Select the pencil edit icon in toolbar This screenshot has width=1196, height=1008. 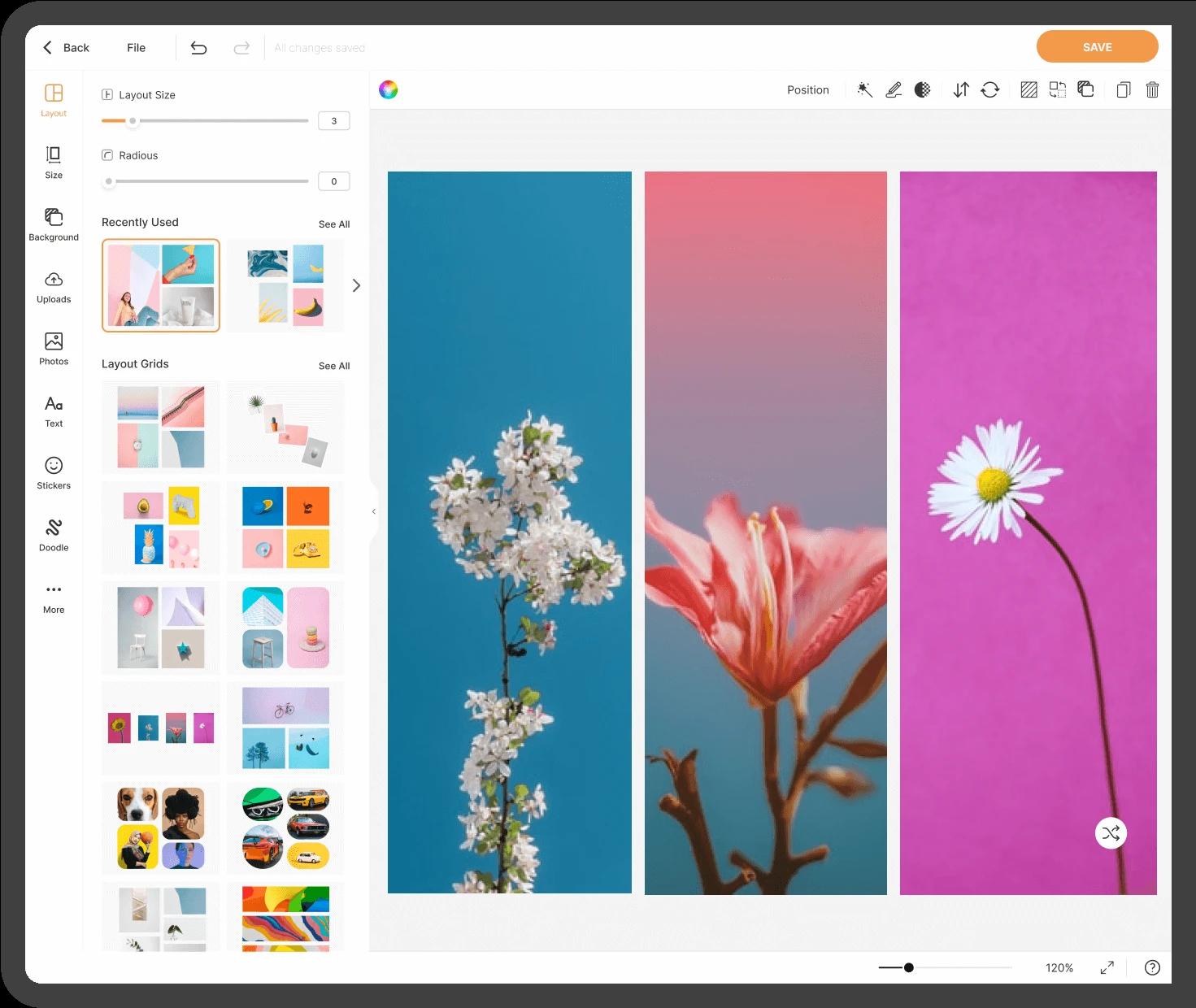tap(894, 90)
